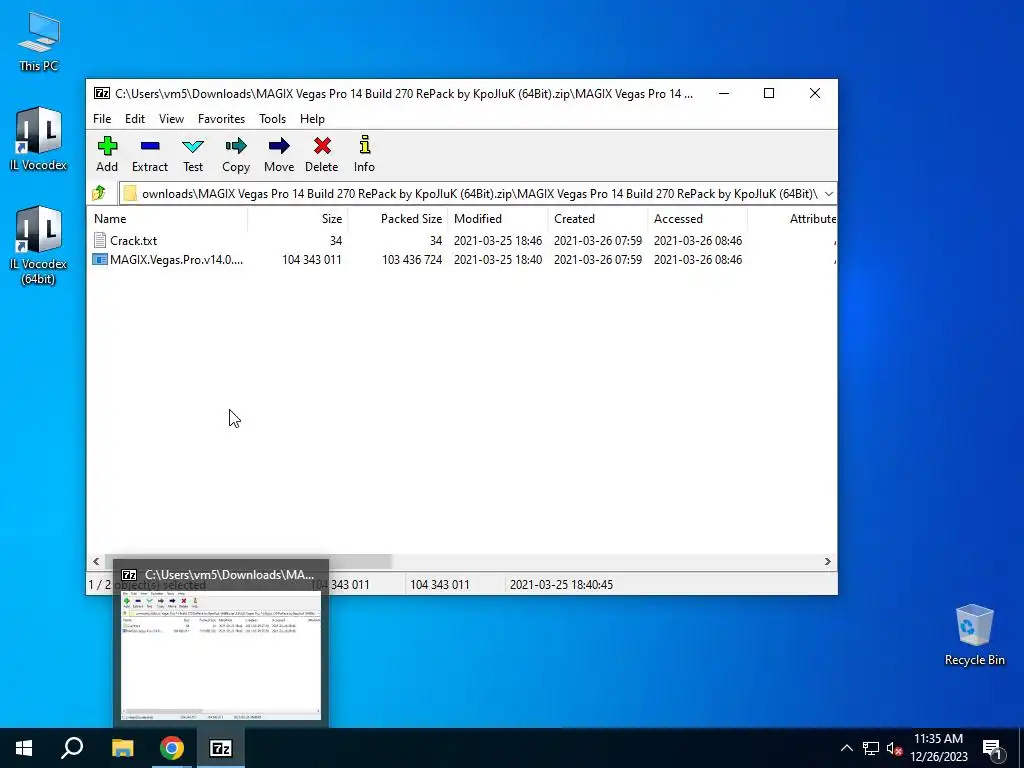Screen dimensions: 1024x768
Task: Click the archive path address field
Action: coord(479,194)
